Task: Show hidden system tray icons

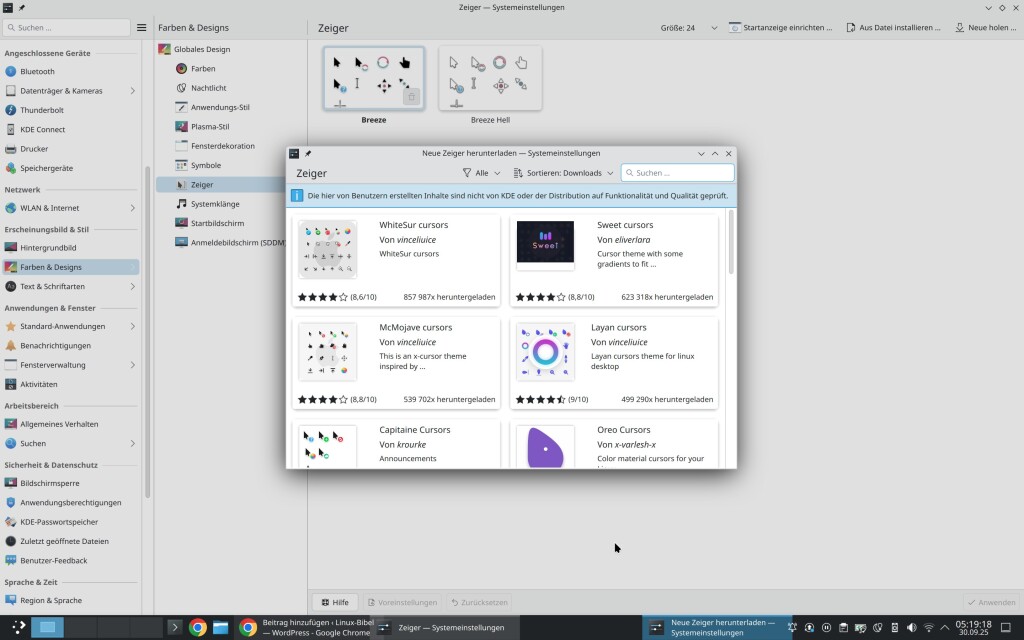Action: click(944, 628)
